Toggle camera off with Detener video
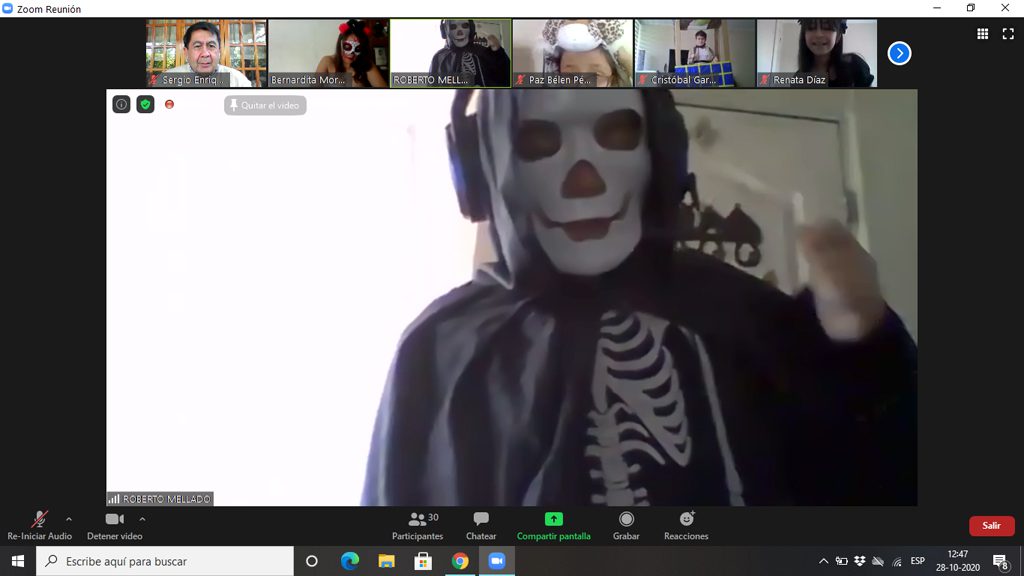This screenshot has width=1024, height=576. click(114, 526)
